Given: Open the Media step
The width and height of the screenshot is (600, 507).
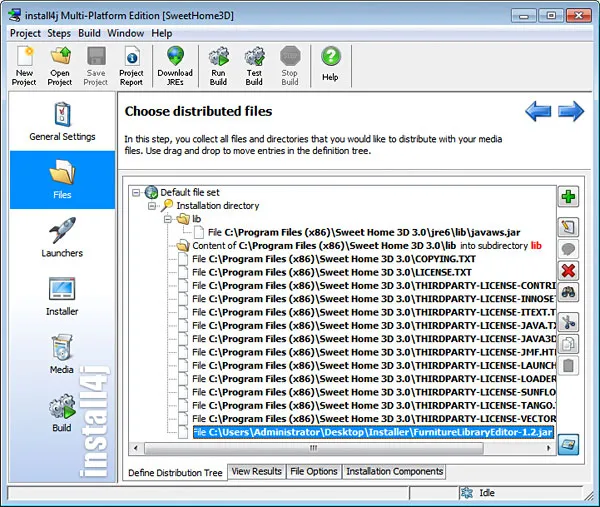Looking at the screenshot, I should coord(62,354).
